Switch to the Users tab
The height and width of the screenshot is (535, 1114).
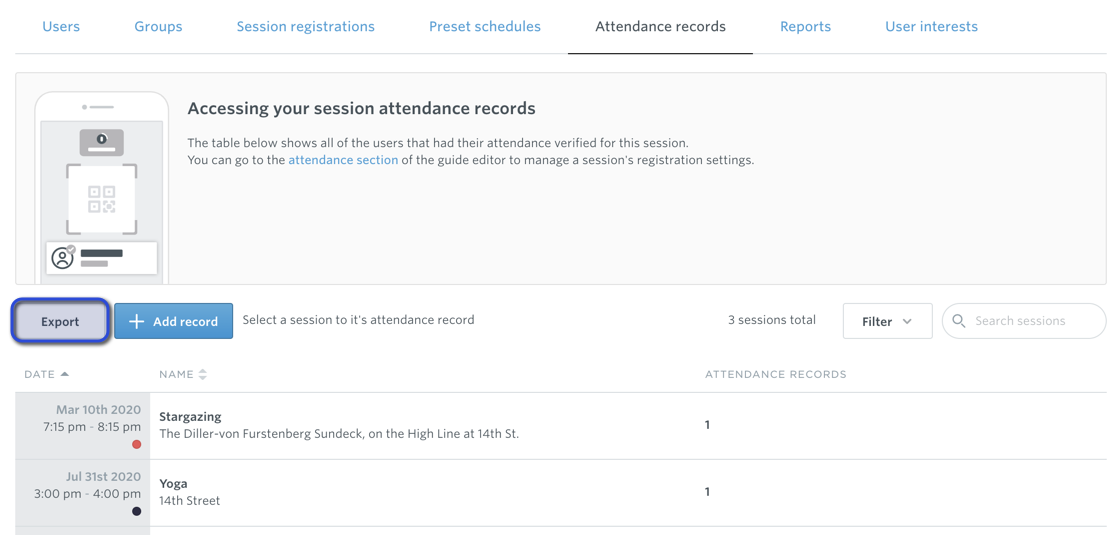61,26
